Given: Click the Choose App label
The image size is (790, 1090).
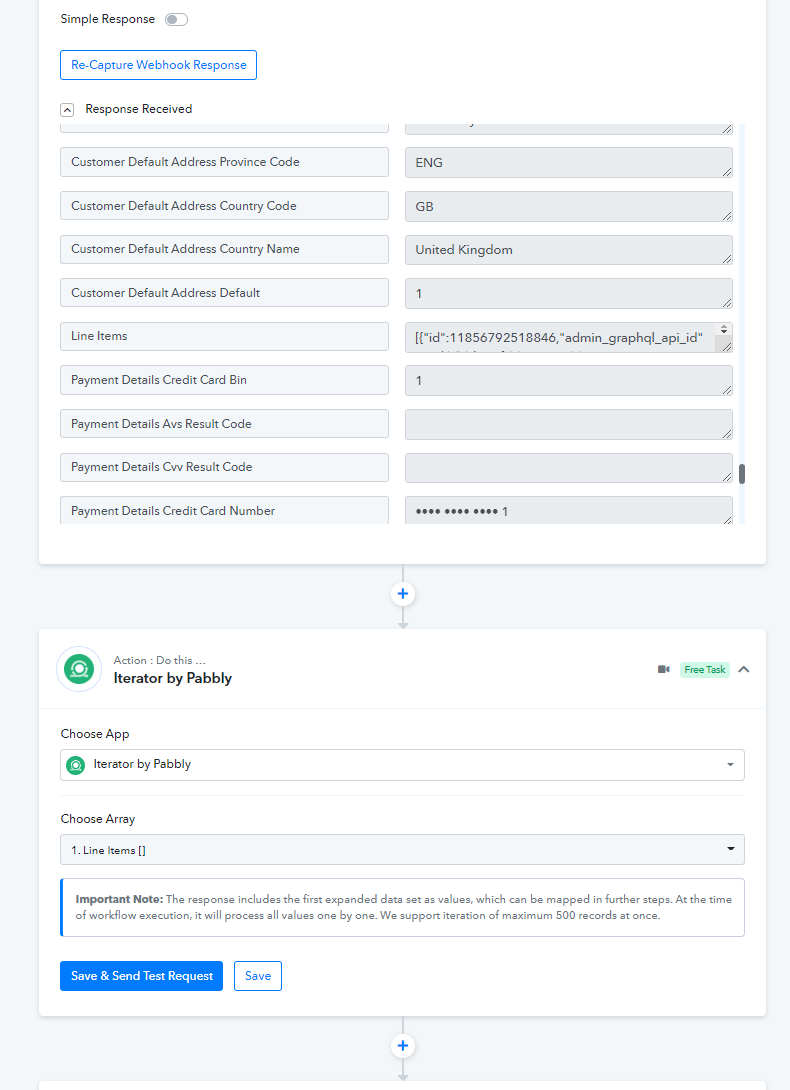Looking at the screenshot, I should (x=95, y=734).
